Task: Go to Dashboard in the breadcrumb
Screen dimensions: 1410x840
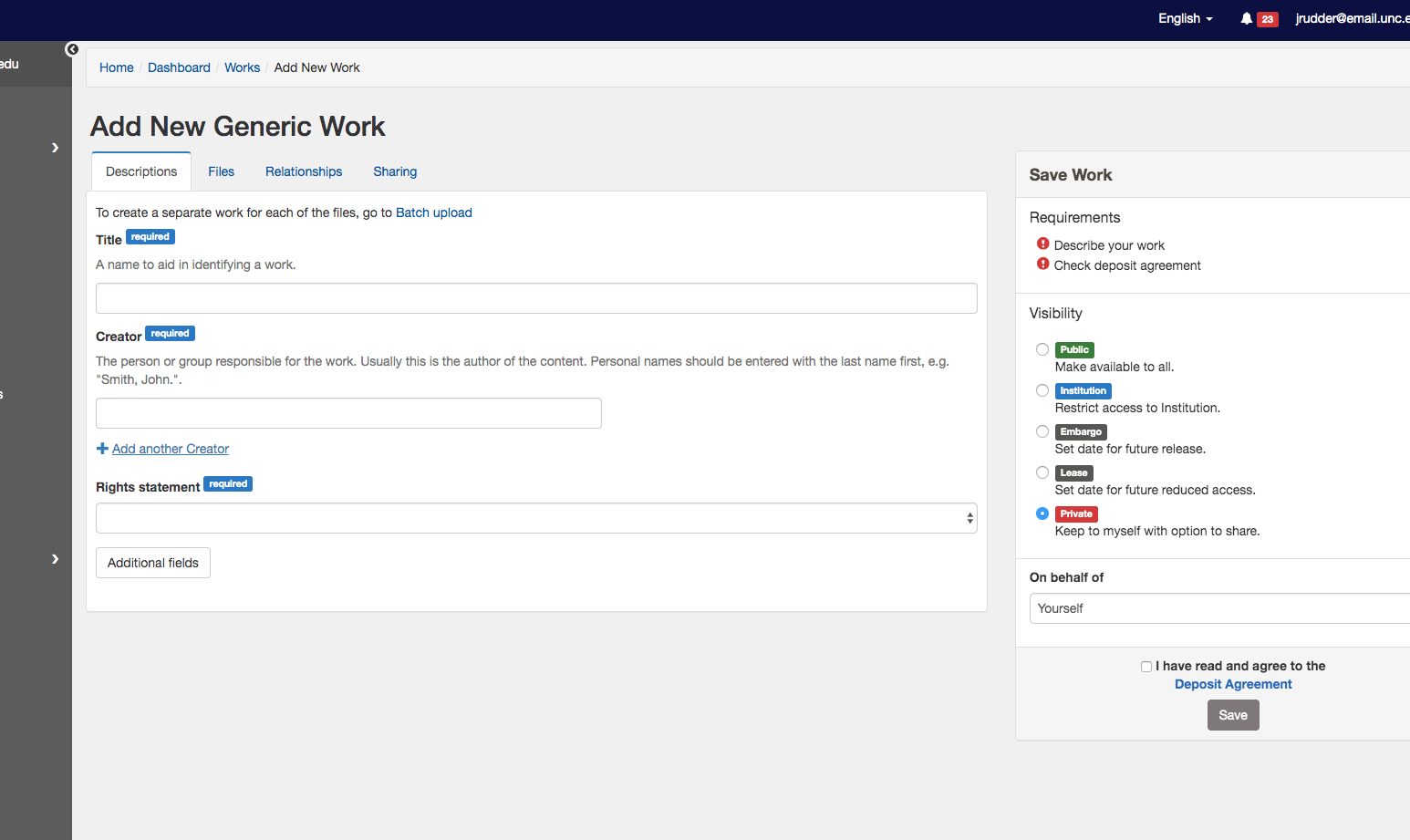Action: click(179, 67)
